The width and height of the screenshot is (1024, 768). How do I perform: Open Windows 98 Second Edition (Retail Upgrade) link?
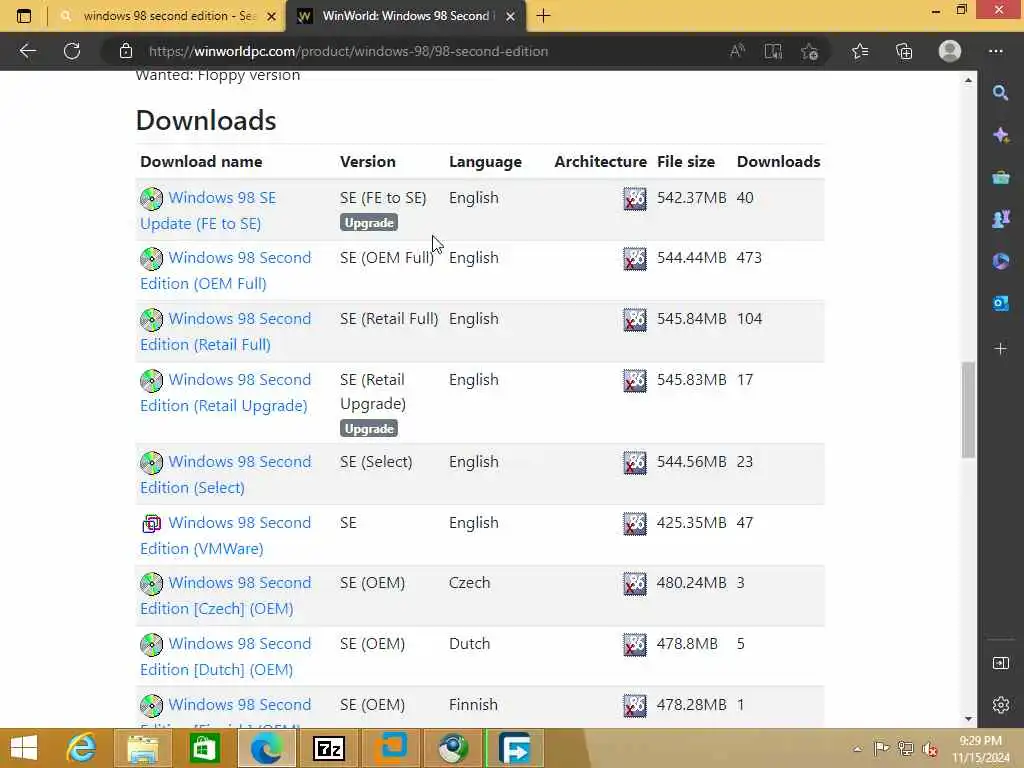click(x=226, y=392)
